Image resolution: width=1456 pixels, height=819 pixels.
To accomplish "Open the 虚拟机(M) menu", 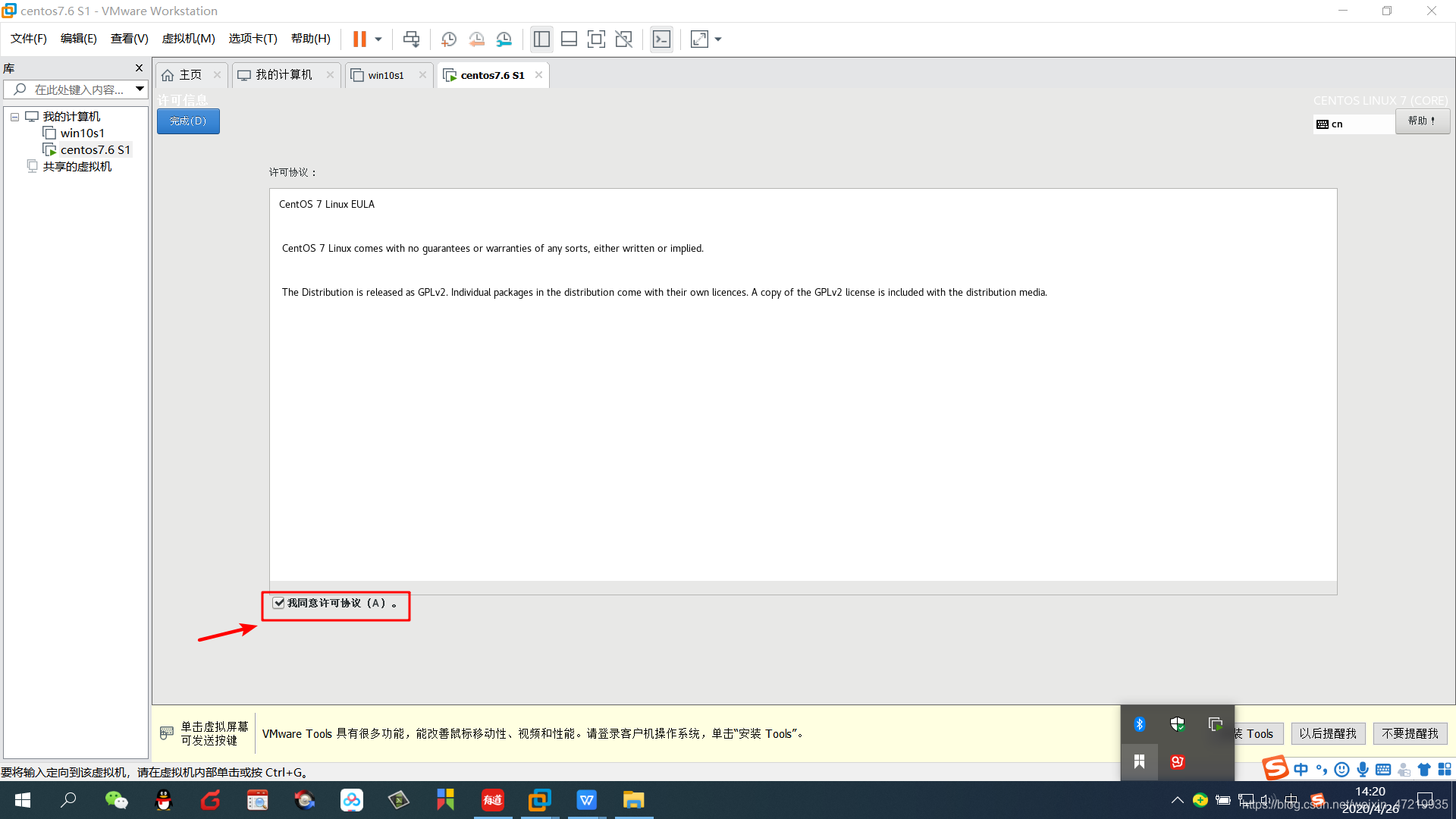I will tap(189, 39).
